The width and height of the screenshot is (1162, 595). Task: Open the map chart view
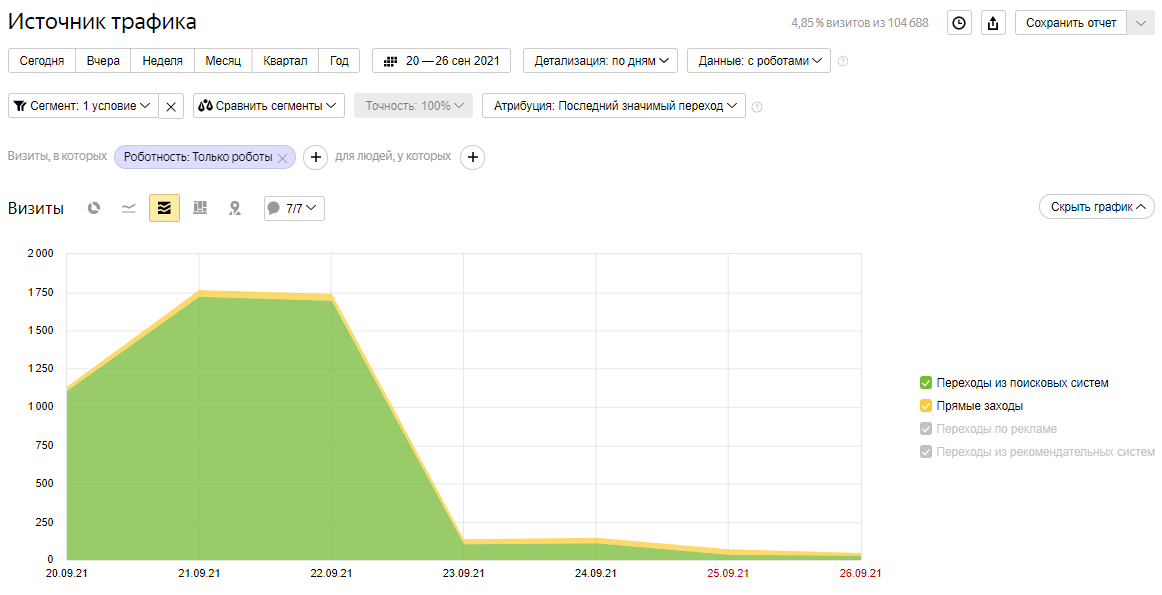[x=235, y=208]
